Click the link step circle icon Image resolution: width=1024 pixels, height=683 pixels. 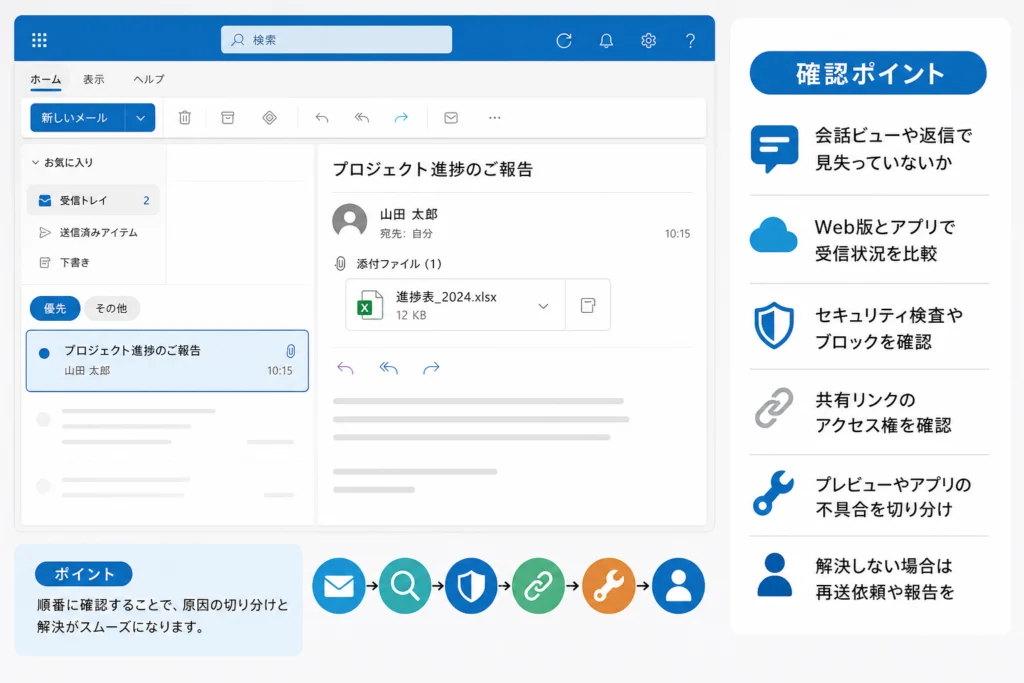coord(538,586)
